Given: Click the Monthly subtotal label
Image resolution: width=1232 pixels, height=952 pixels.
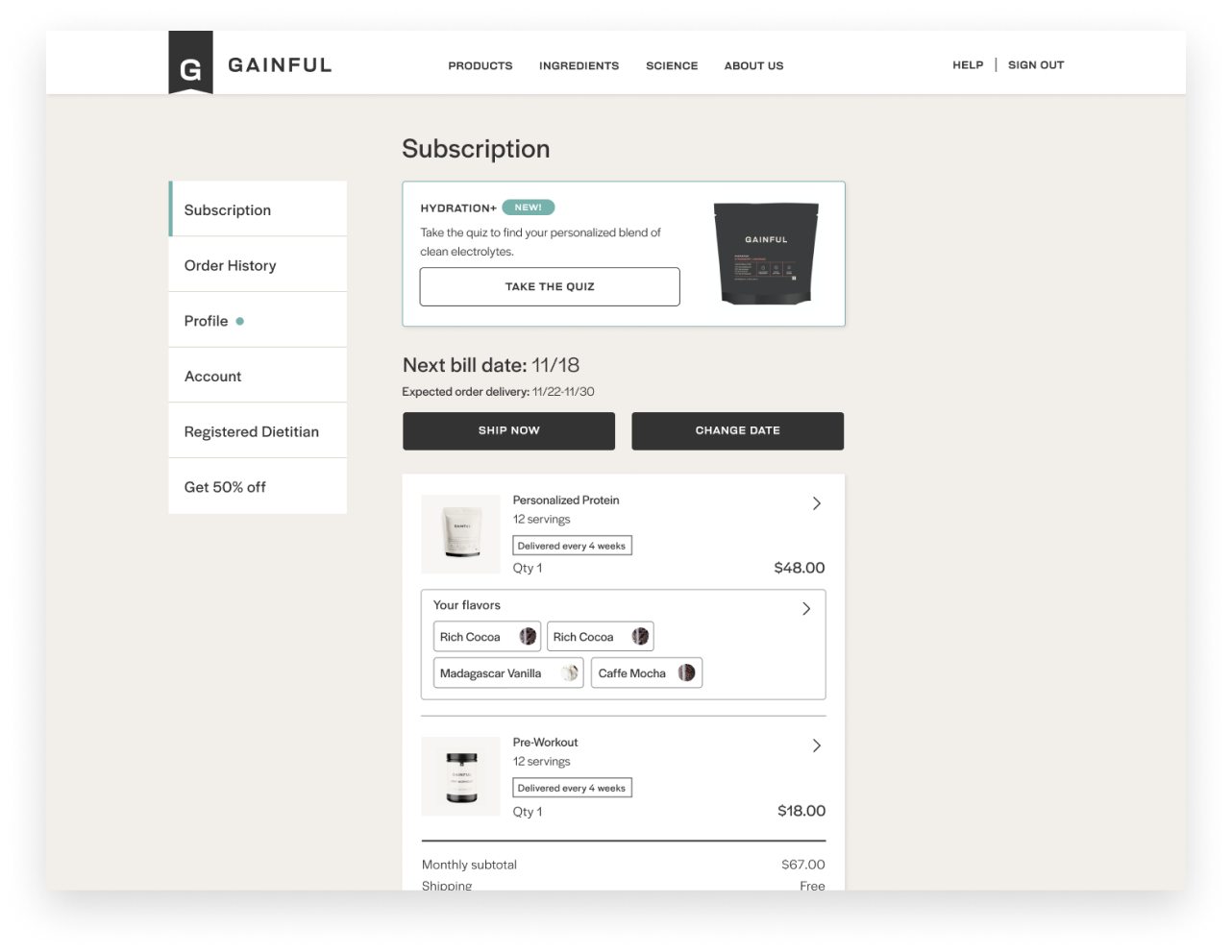Looking at the screenshot, I should coord(469,865).
